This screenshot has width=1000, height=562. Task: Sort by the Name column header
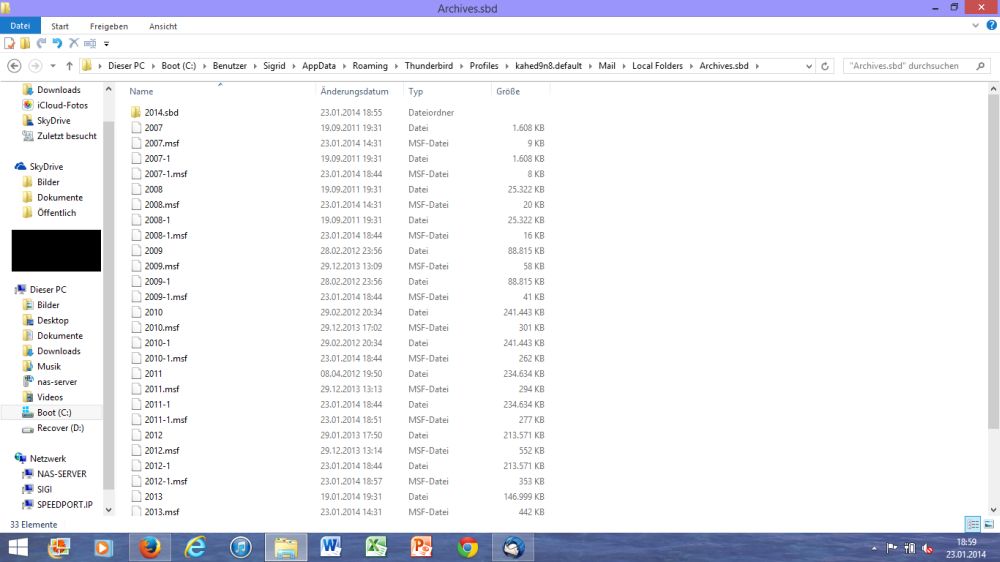(x=141, y=91)
